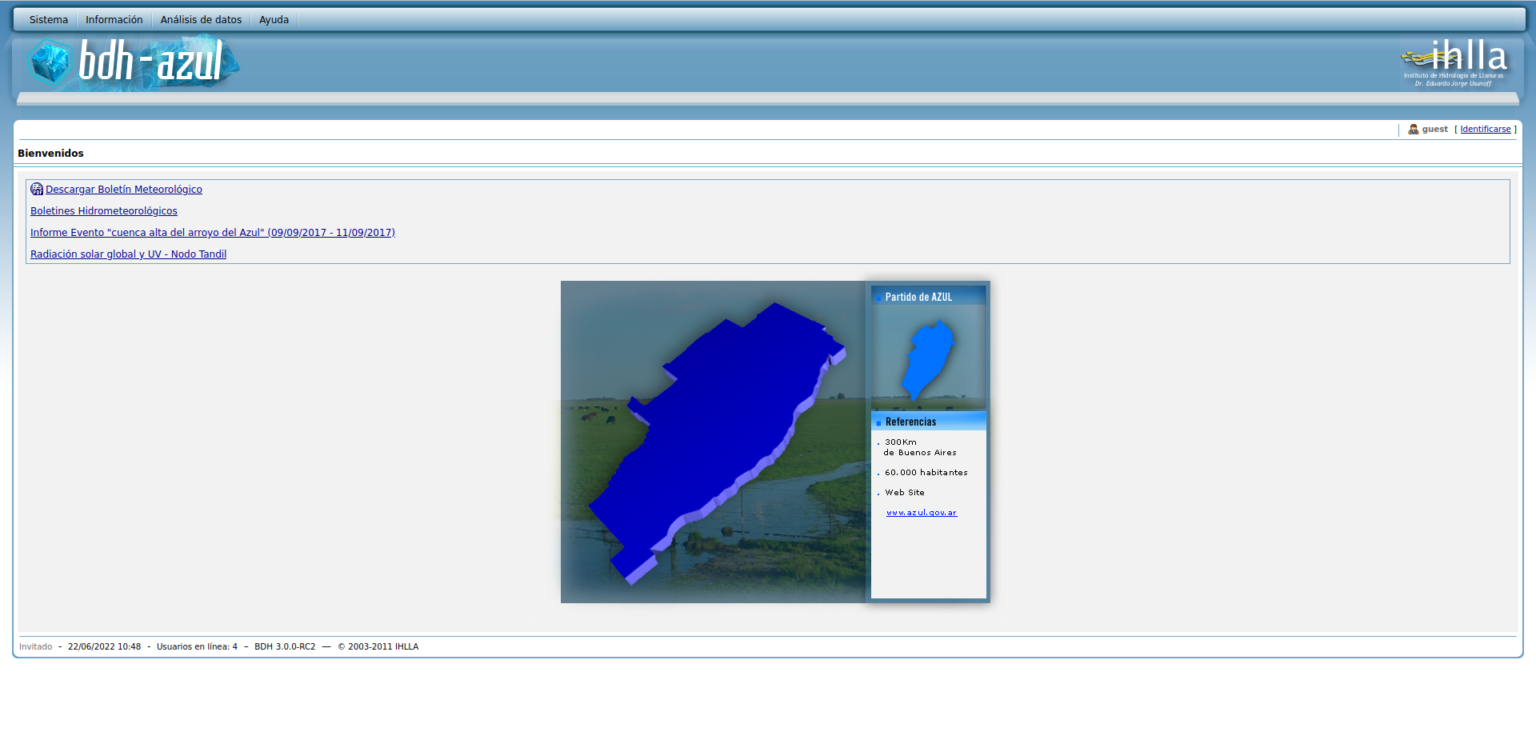Click the Invitado label in the status bar
The height and width of the screenshot is (752, 1536).
tap(35, 646)
